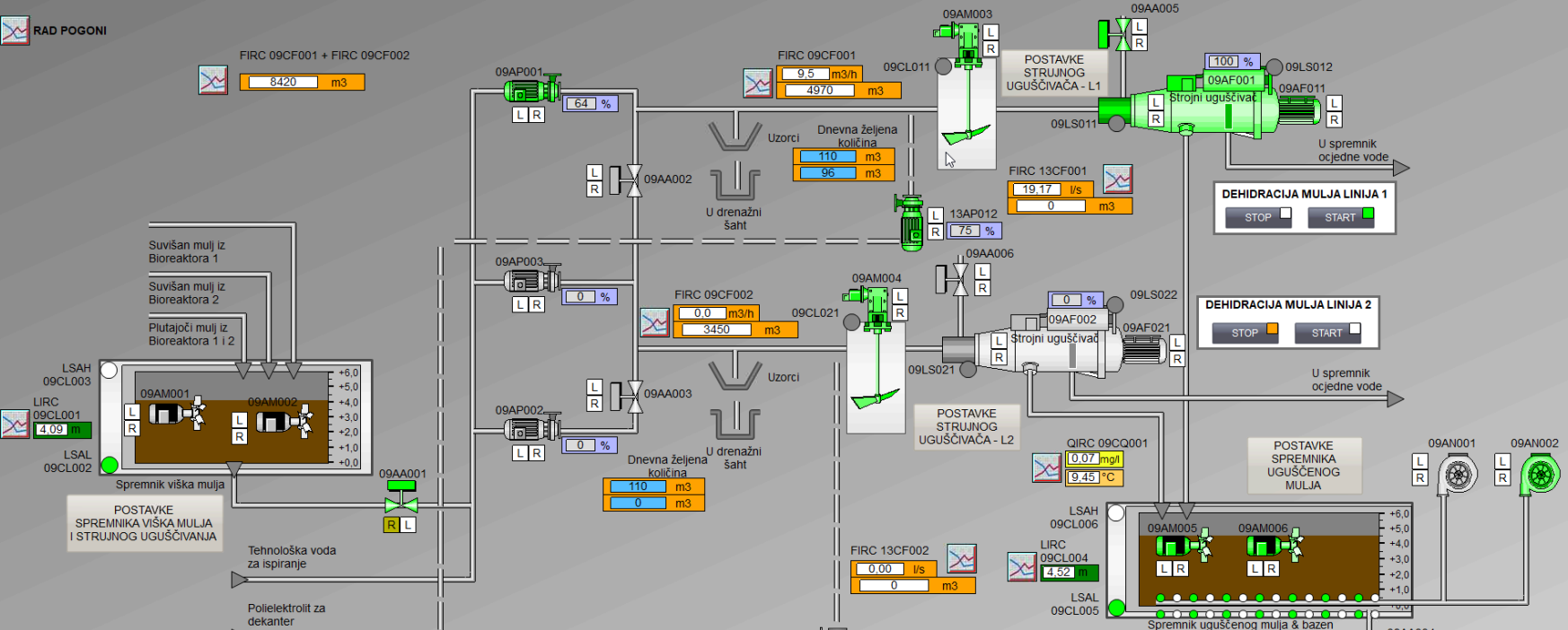The height and width of the screenshot is (630, 1568).
Task: Set blower 09AN001 to R mode
Action: click(x=1420, y=478)
